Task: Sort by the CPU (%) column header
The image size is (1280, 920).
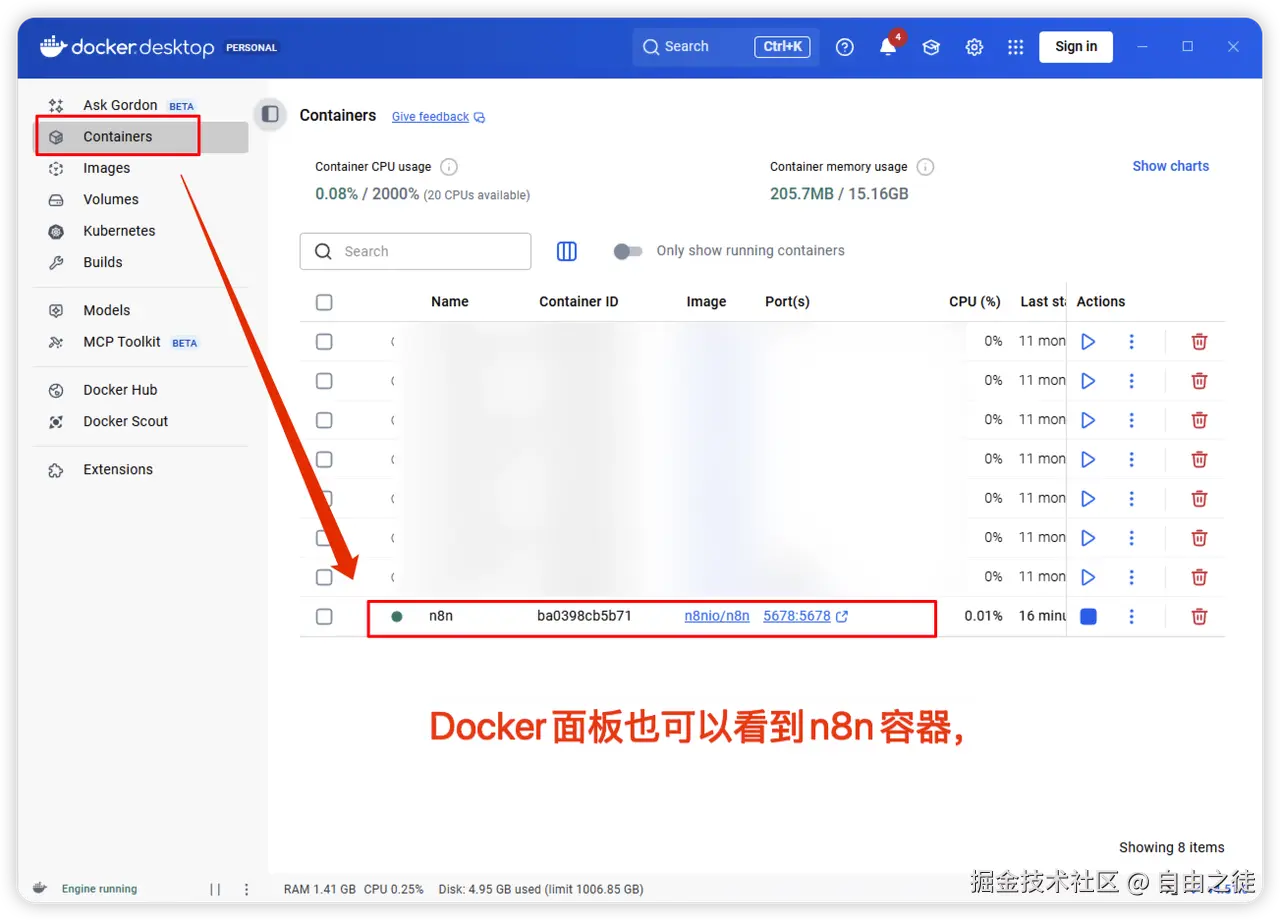Action: point(975,301)
